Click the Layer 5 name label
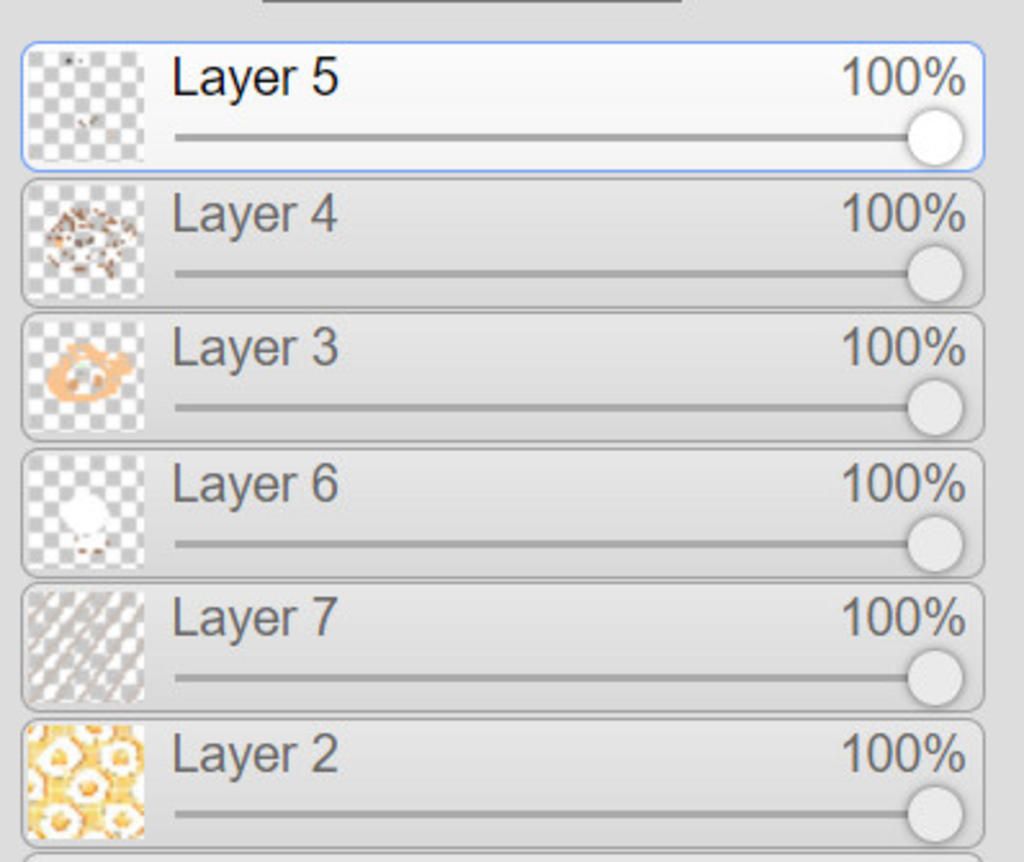Screen dimensions: 1024x862 tap(255, 80)
